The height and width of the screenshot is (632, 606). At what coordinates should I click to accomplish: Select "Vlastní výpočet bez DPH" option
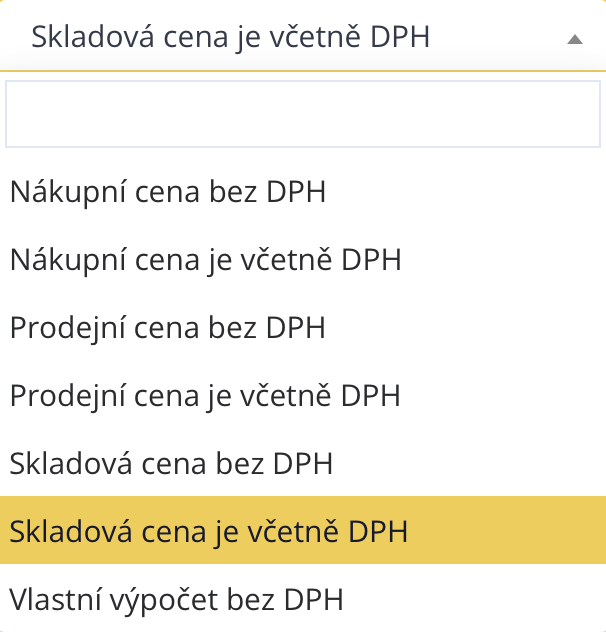(x=177, y=599)
